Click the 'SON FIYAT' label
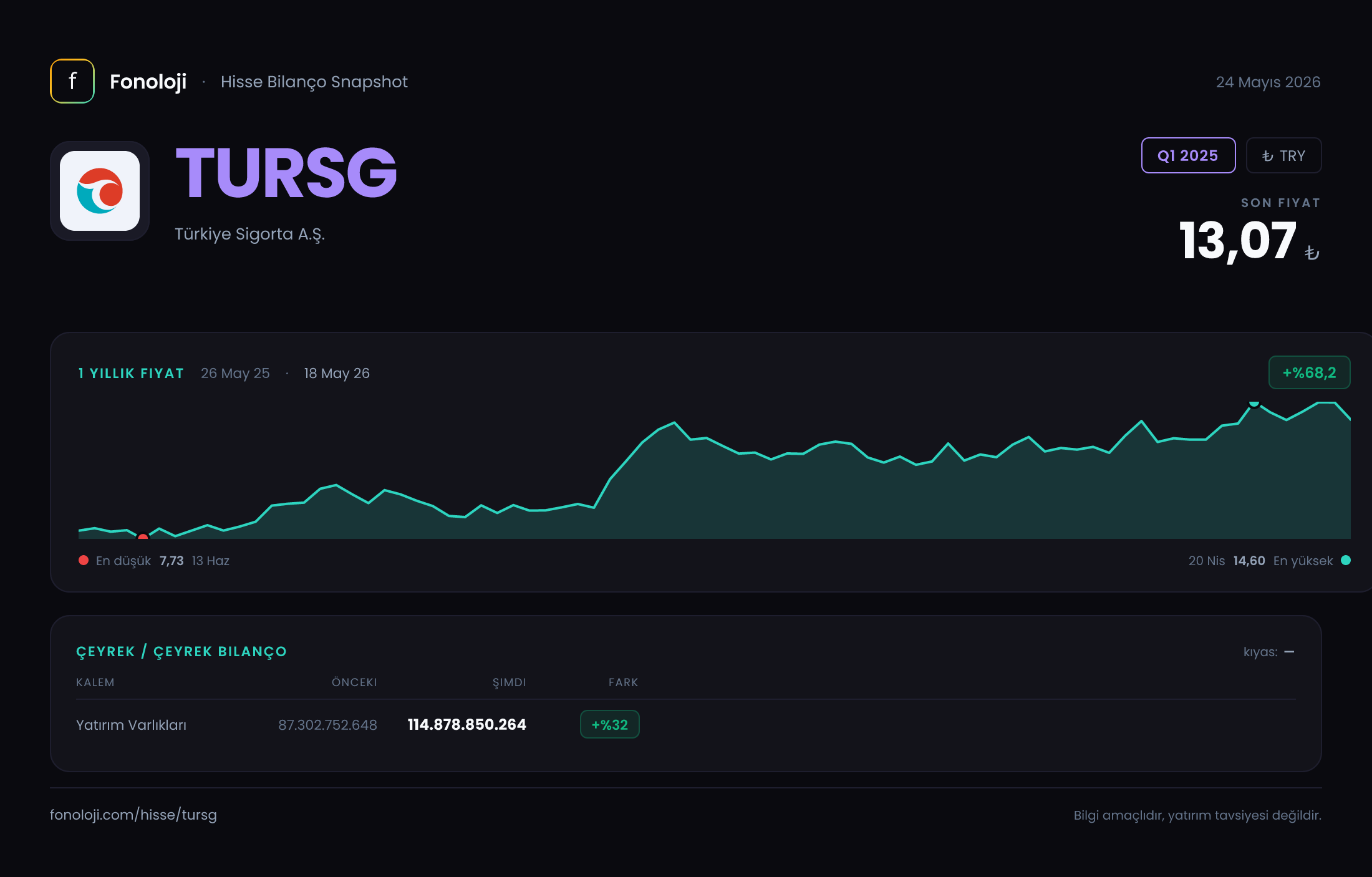Image resolution: width=1372 pixels, height=877 pixels. click(x=1280, y=203)
